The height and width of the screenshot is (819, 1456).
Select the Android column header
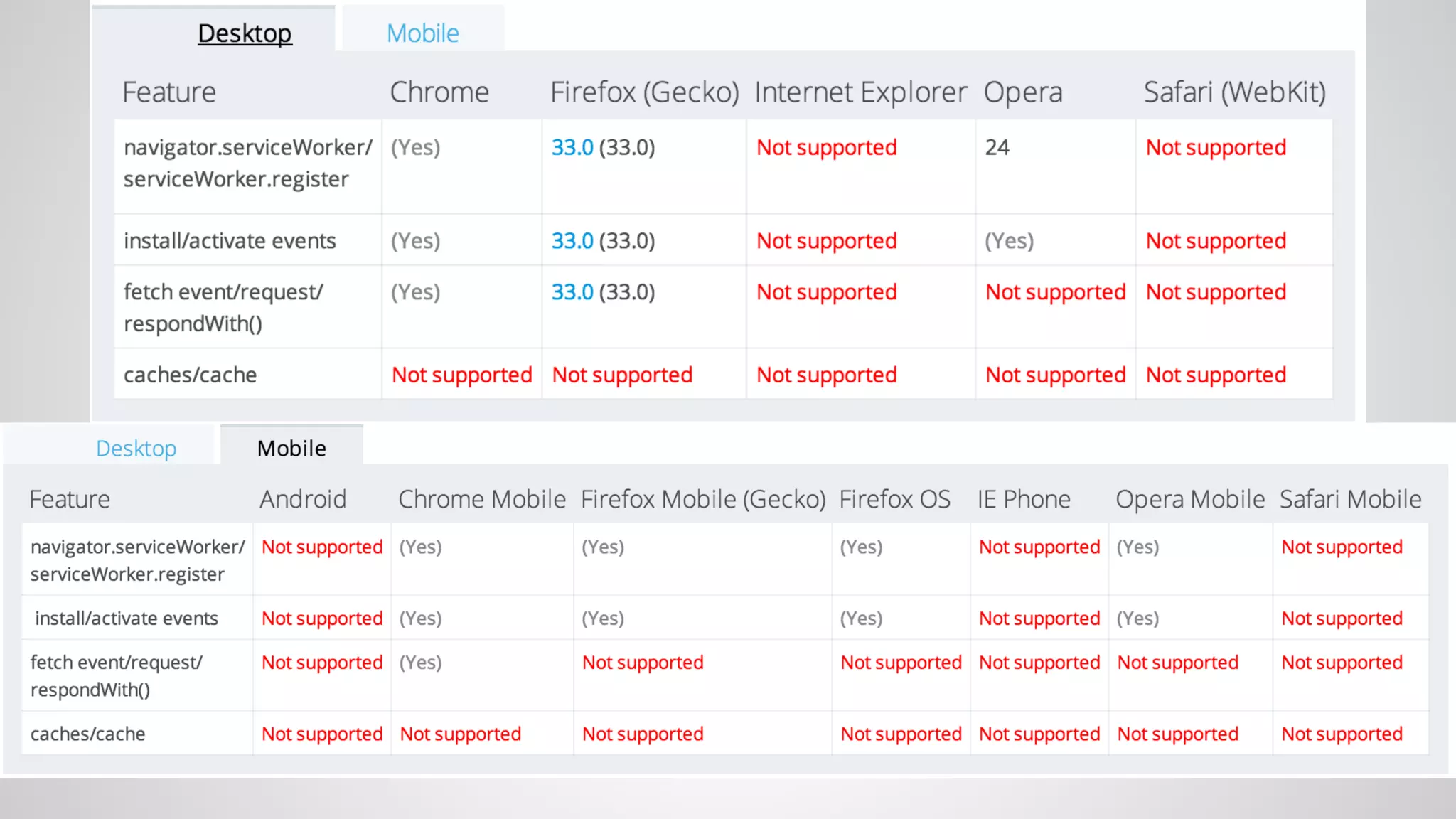point(303,500)
